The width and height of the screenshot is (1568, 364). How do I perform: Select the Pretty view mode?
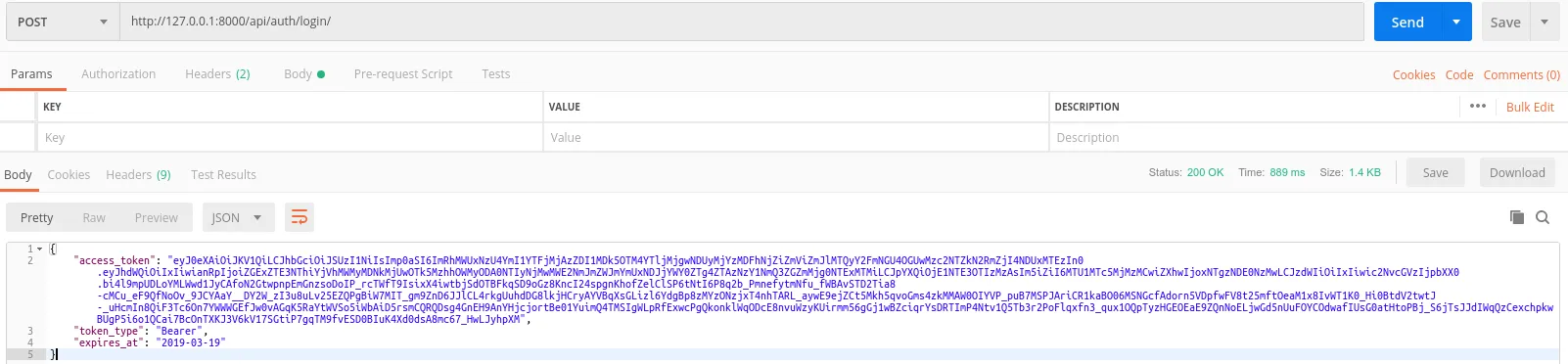37,217
